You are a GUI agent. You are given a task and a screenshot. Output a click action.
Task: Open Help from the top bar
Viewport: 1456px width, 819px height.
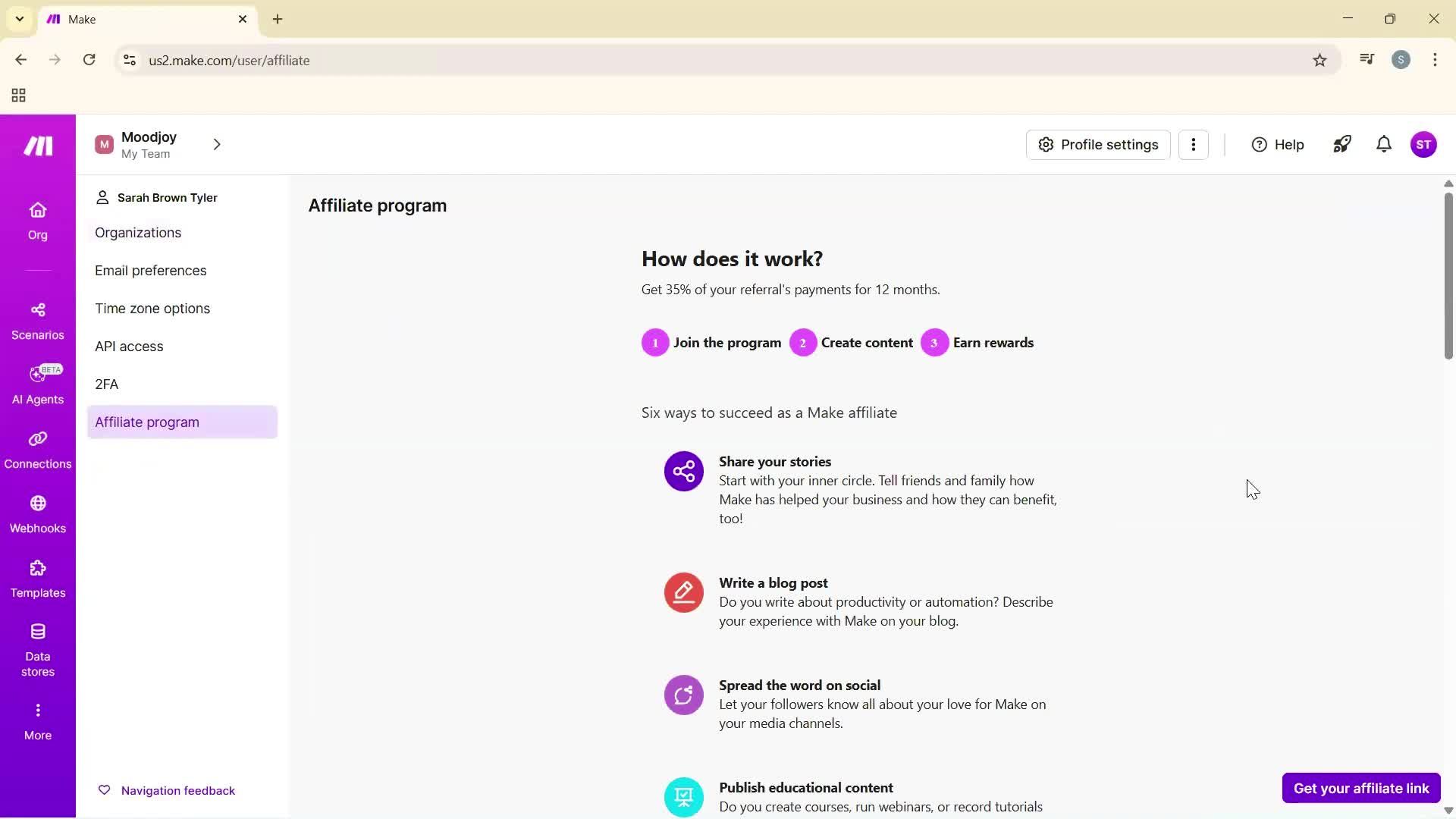pos(1278,144)
